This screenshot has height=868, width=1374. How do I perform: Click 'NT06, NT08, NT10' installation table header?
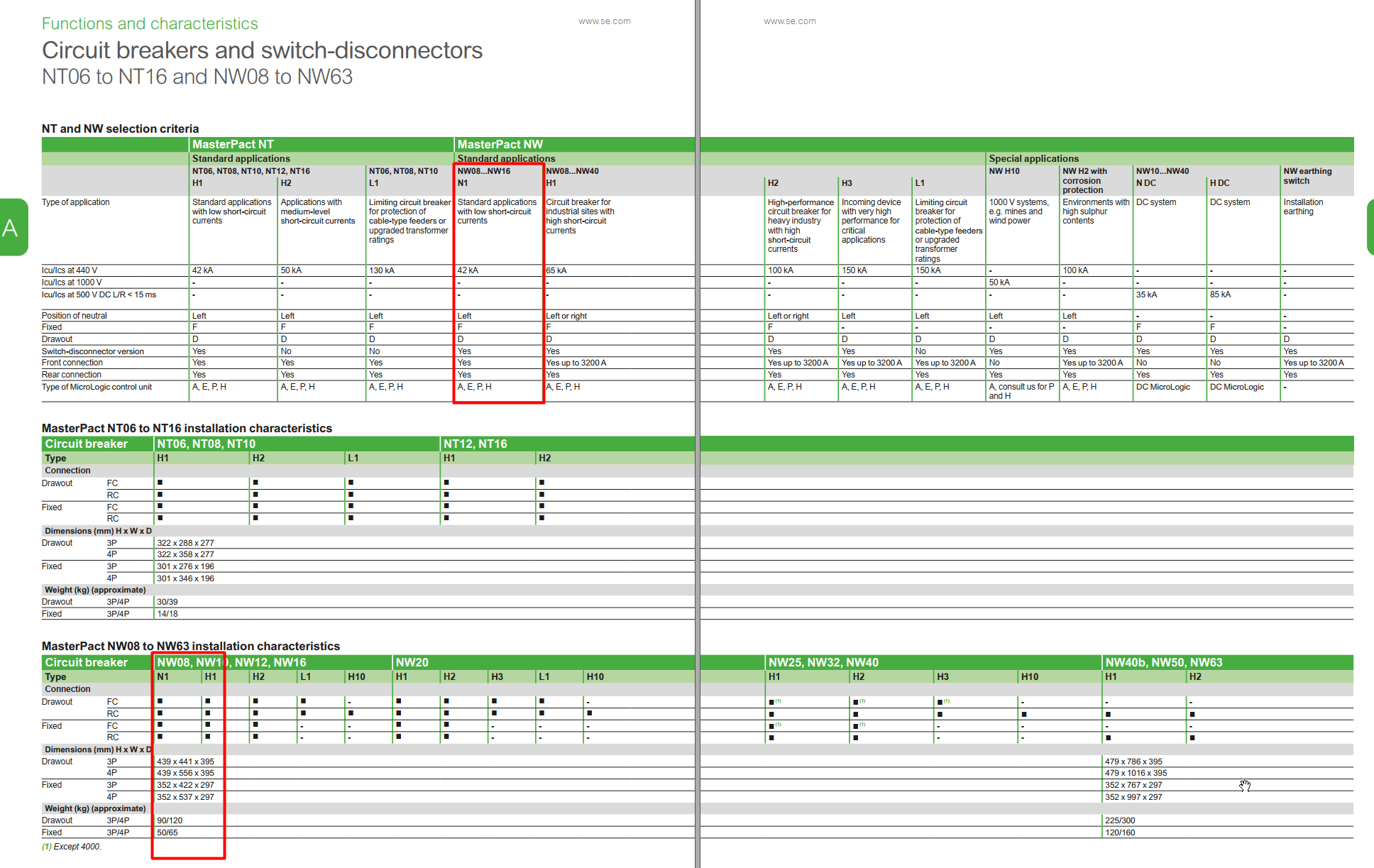[206, 444]
